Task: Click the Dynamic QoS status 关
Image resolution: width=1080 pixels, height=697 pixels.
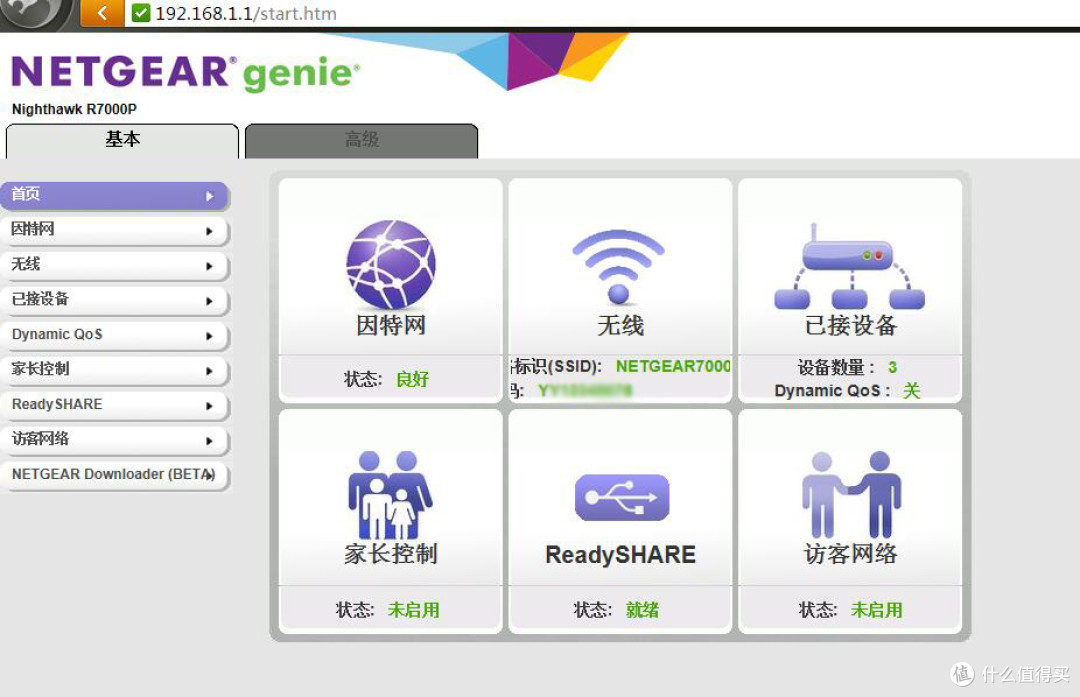Action: 911,391
